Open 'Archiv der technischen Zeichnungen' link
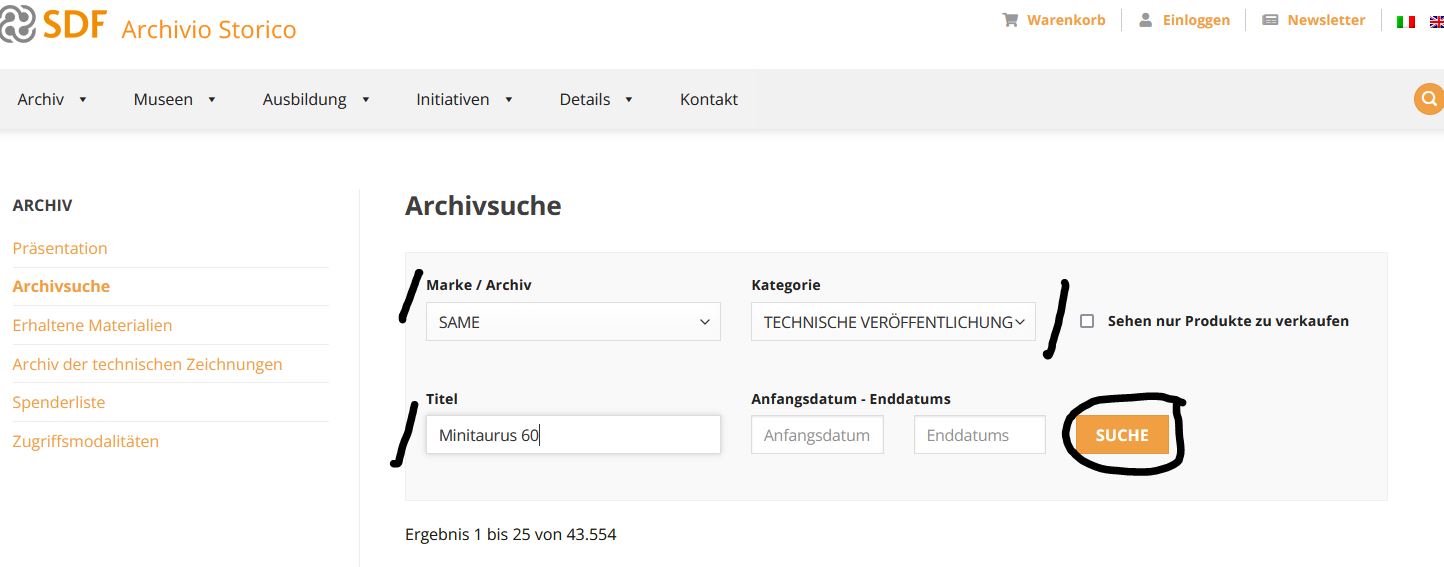Viewport: 1444px width, 567px height. click(147, 364)
